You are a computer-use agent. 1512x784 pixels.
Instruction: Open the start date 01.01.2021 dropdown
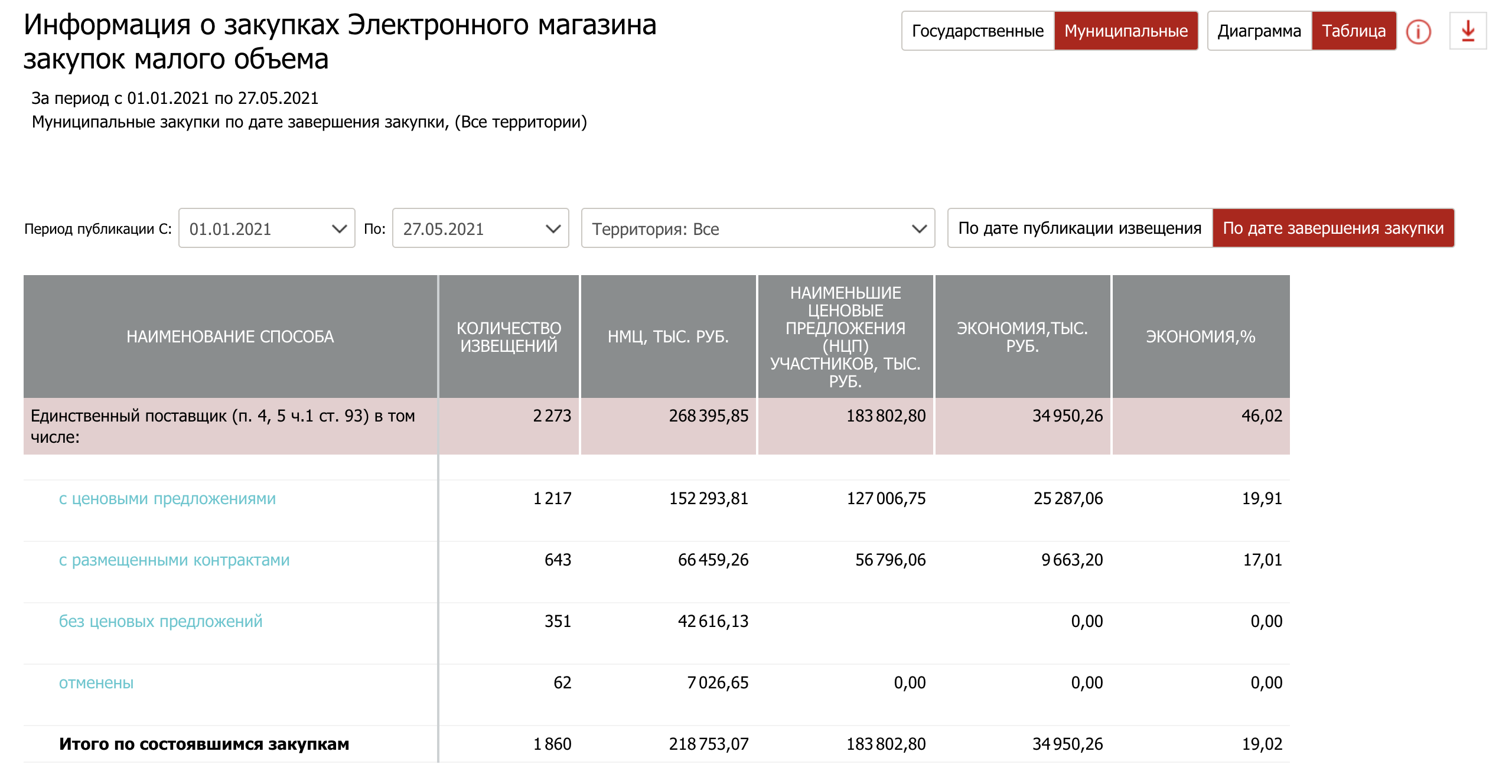pos(267,228)
